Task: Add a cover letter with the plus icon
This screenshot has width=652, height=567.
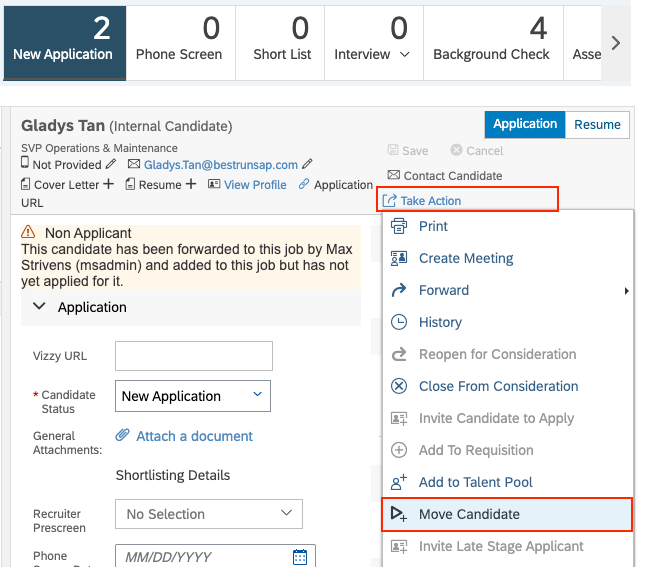Action: [x=108, y=184]
